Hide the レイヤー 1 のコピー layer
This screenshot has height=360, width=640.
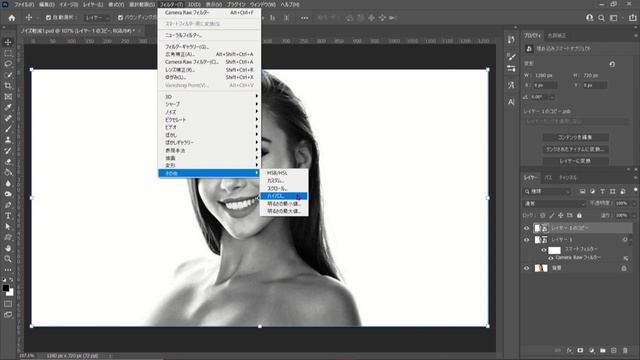pyautogui.click(x=527, y=228)
